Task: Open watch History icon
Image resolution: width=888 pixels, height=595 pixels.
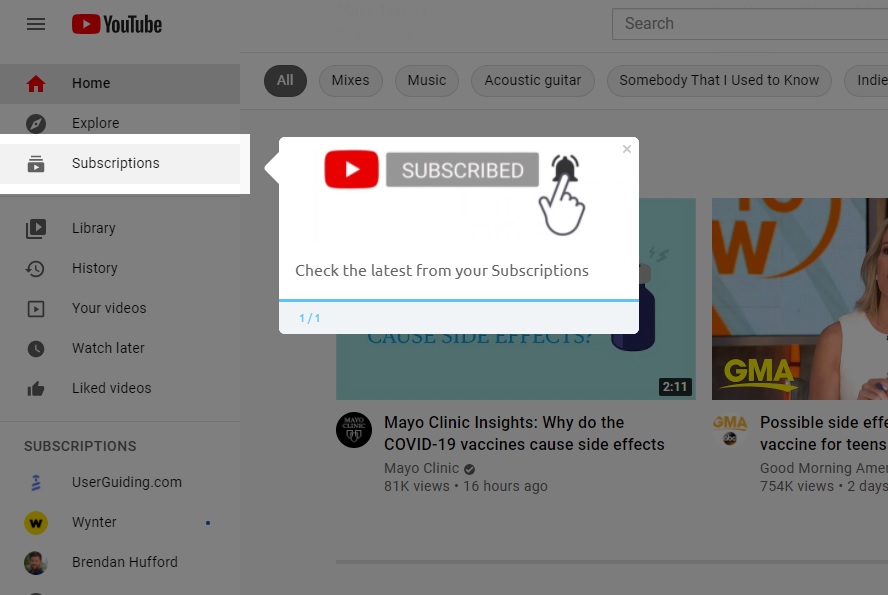Action: click(x=36, y=268)
